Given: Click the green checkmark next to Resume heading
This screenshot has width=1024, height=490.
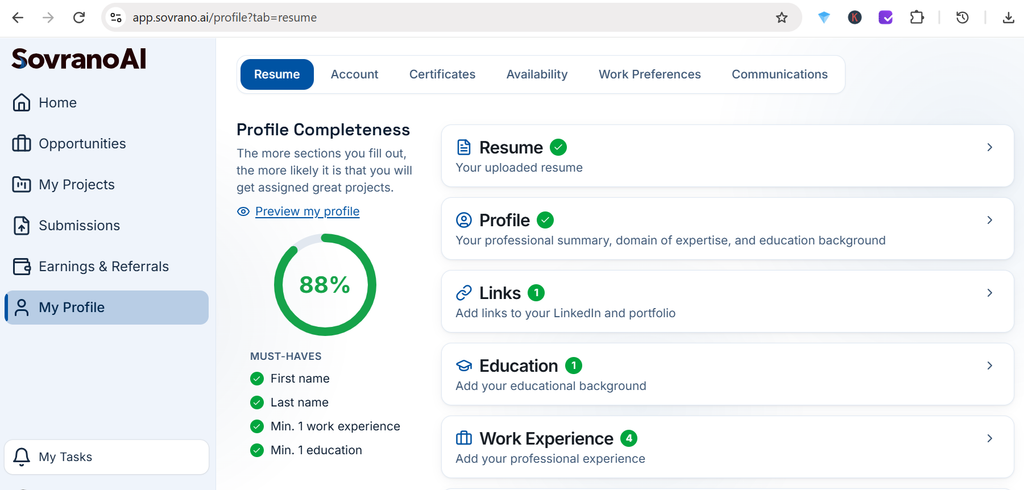Looking at the screenshot, I should point(558,148).
